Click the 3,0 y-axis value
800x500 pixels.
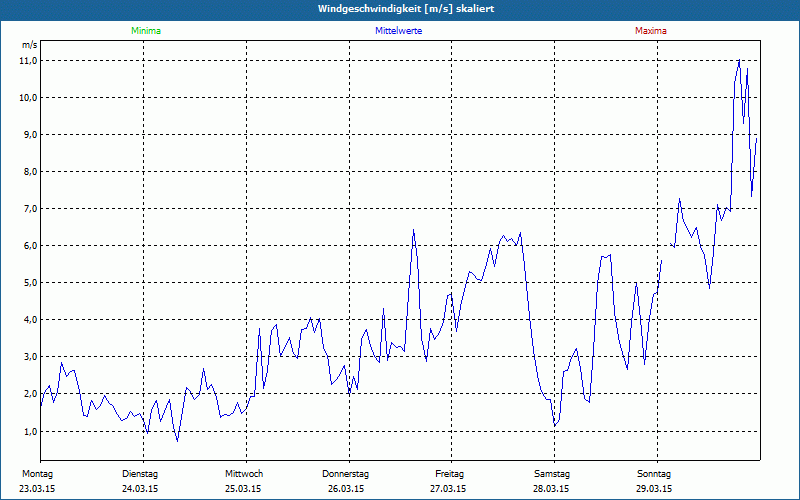[30, 357]
